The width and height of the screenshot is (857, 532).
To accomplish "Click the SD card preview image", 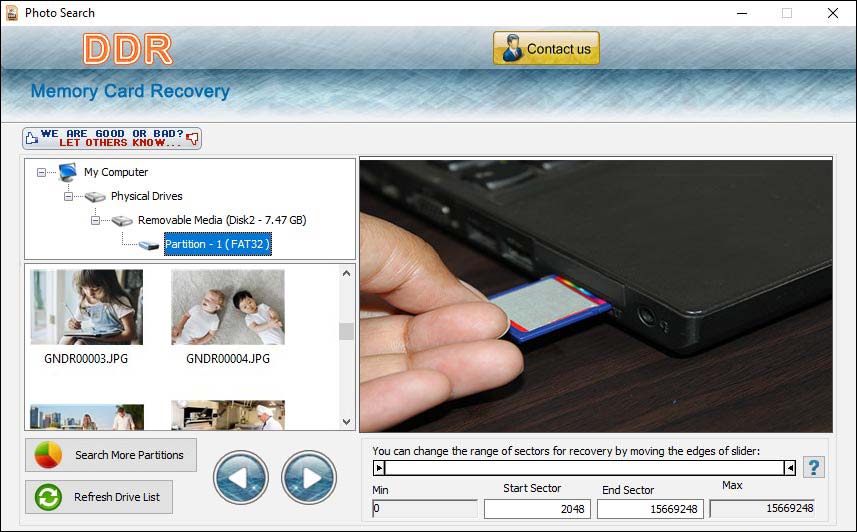I will tap(596, 295).
